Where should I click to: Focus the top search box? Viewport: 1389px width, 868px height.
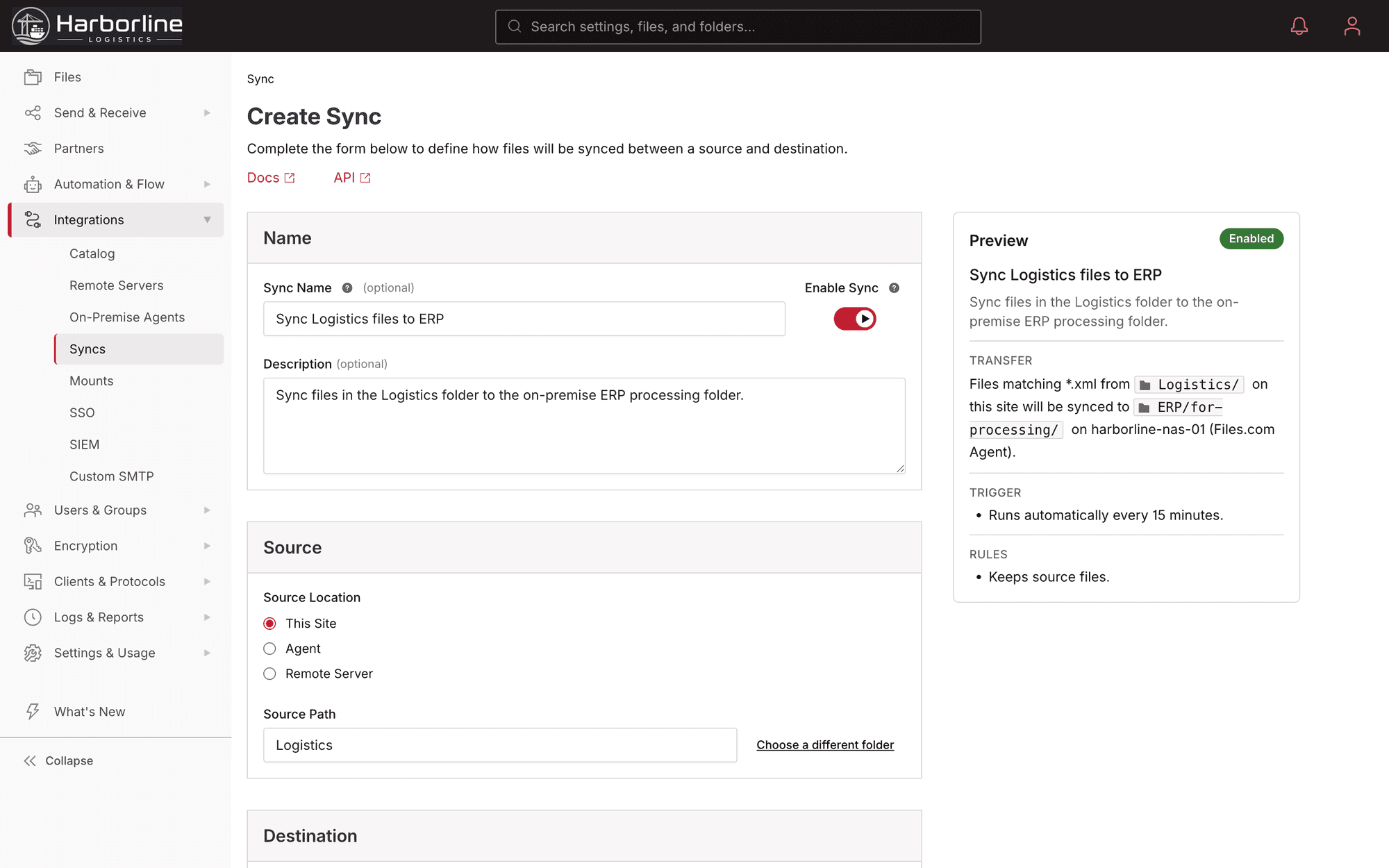click(x=738, y=26)
